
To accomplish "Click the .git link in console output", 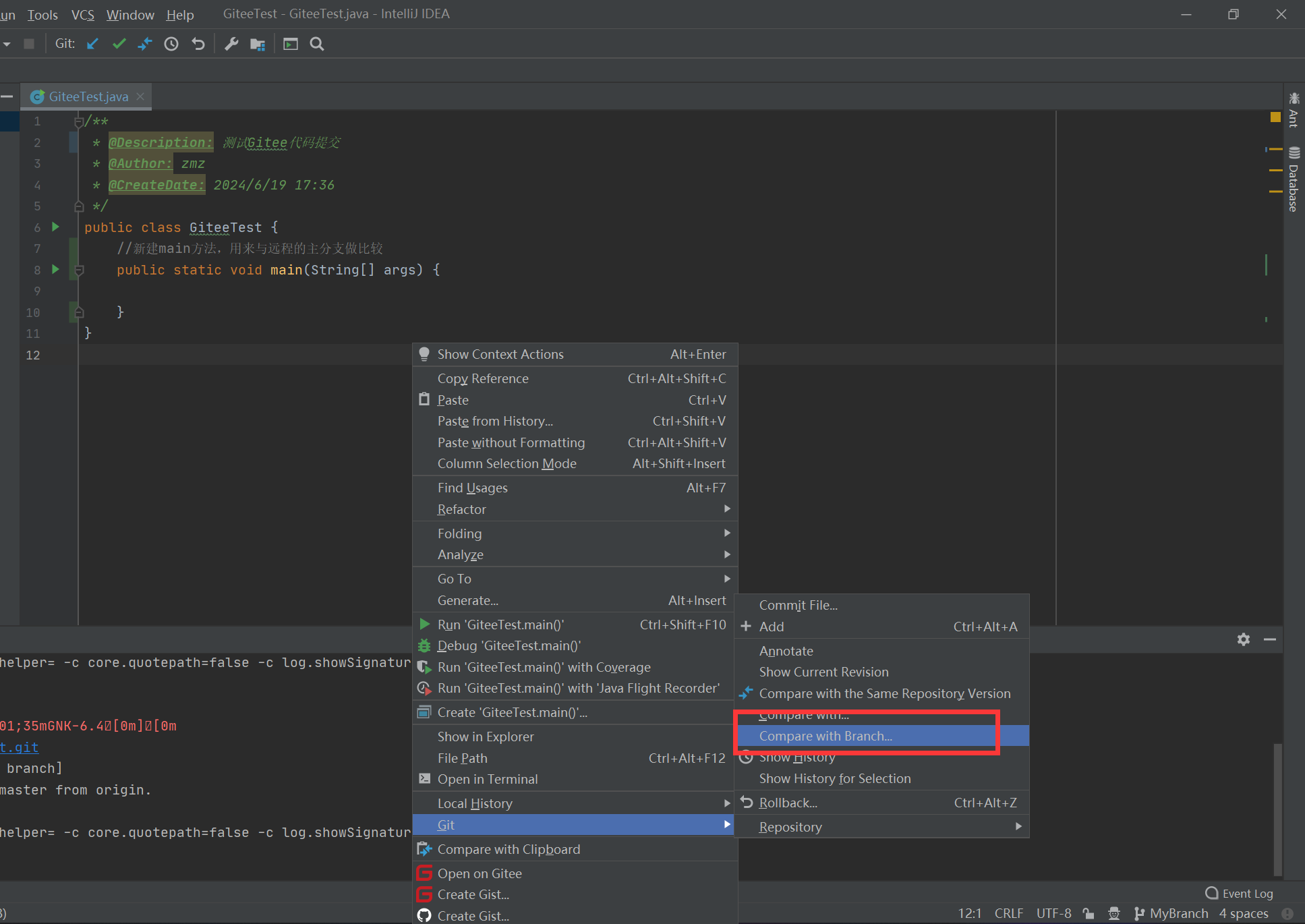I will (20, 747).
